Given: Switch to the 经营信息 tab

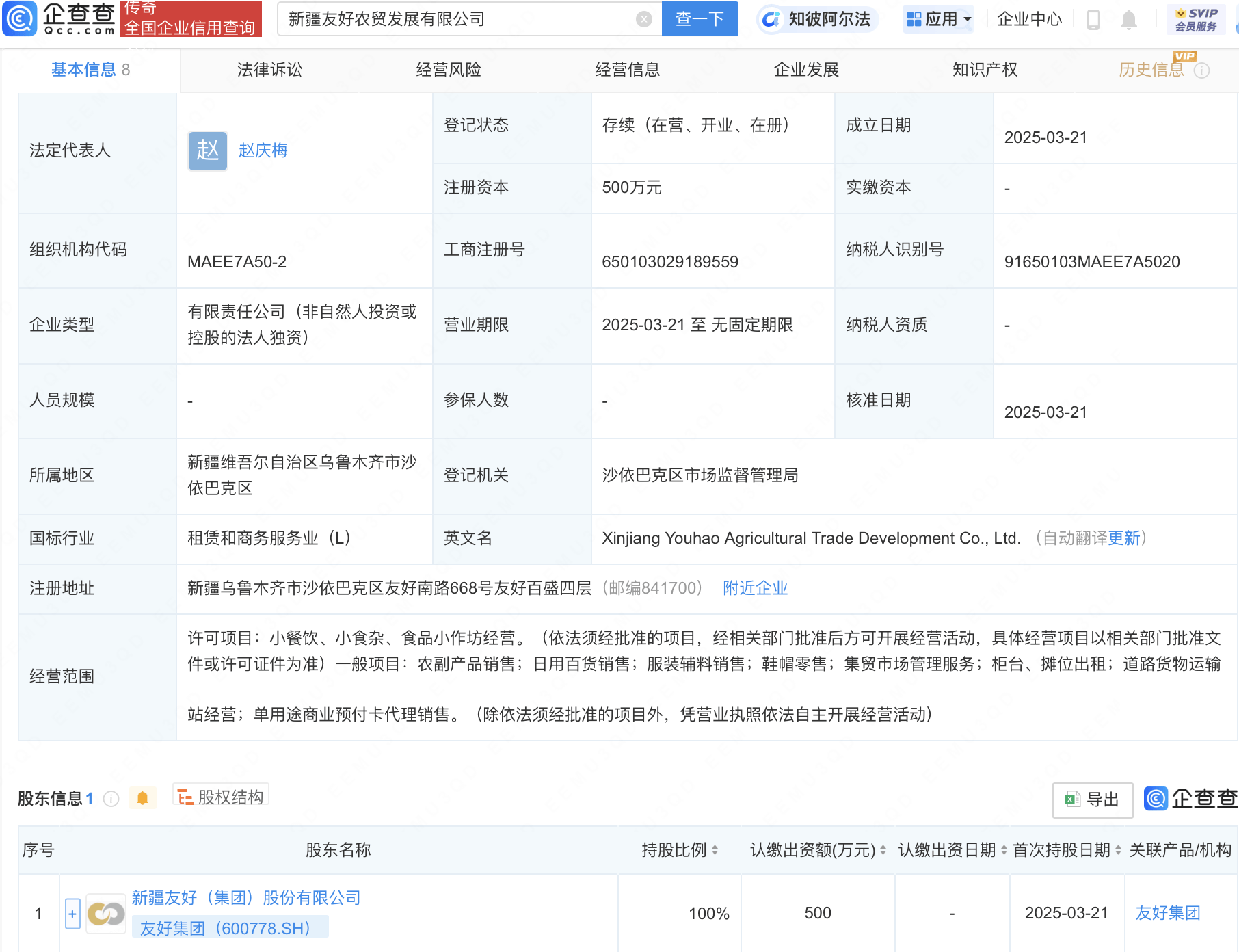Looking at the screenshot, I should (x=627, y=70).
